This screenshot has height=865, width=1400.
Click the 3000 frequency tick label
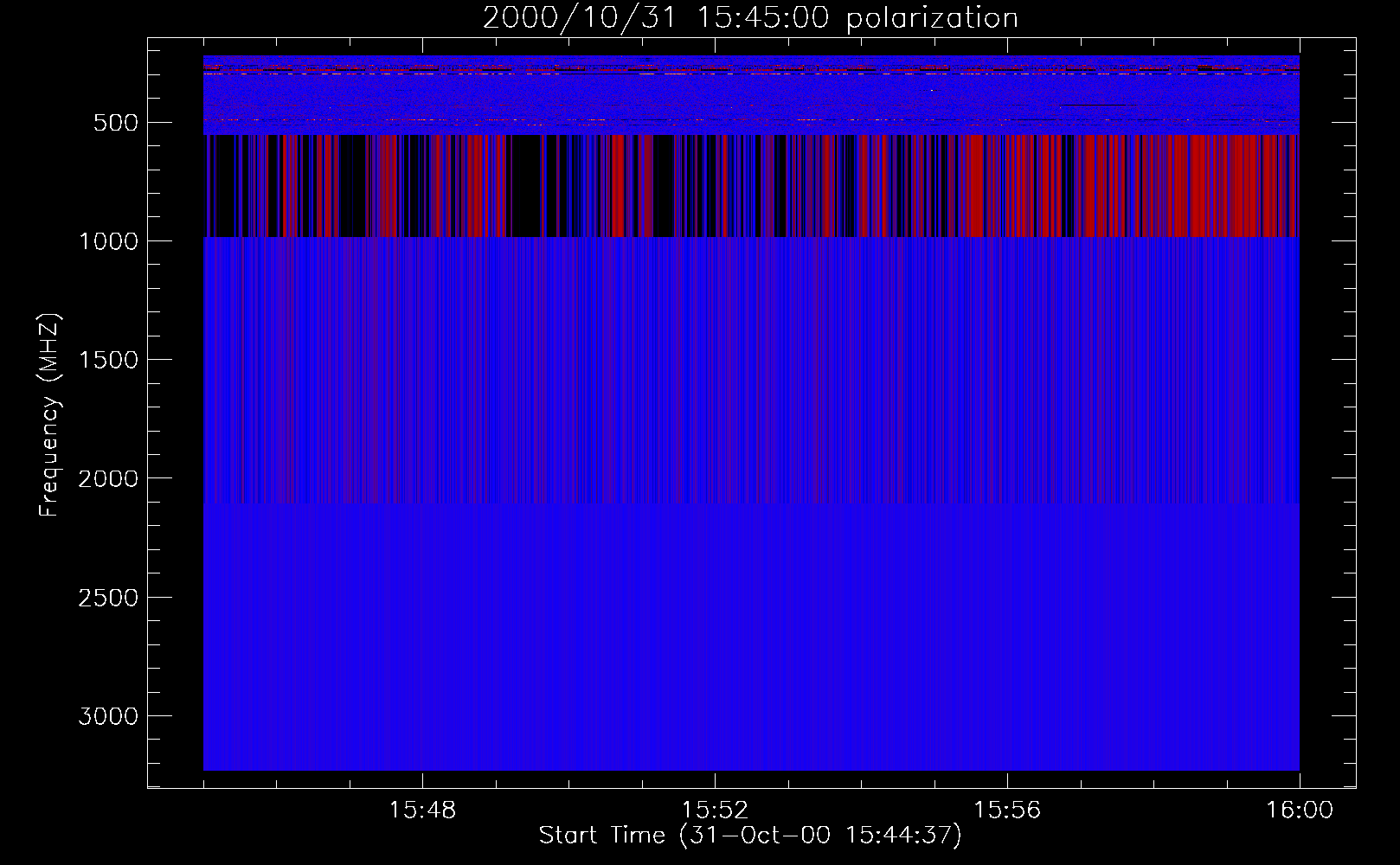point(108,716)
